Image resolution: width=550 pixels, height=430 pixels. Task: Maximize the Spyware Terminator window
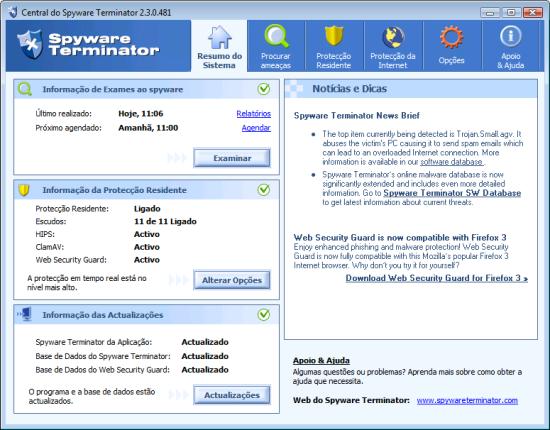coord(511,13)
